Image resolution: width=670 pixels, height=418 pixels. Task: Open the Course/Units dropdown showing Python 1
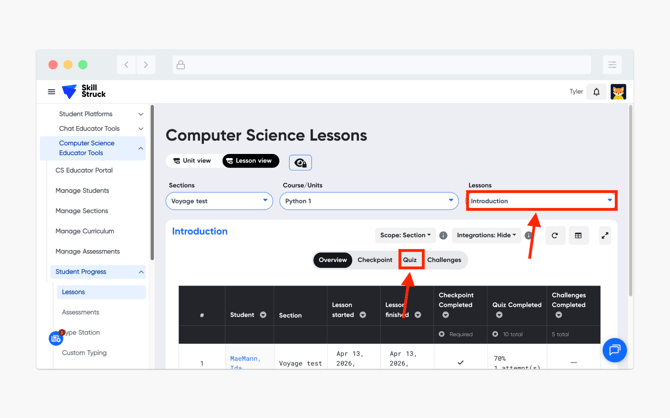tap(368, 201)
